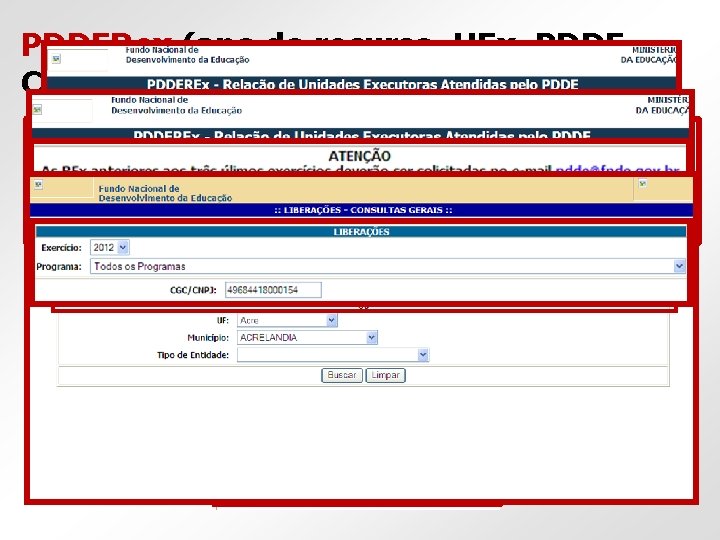Click broken image icon left of Liberações header
This screenshot has height=540, width=720.
click(39, 185)
